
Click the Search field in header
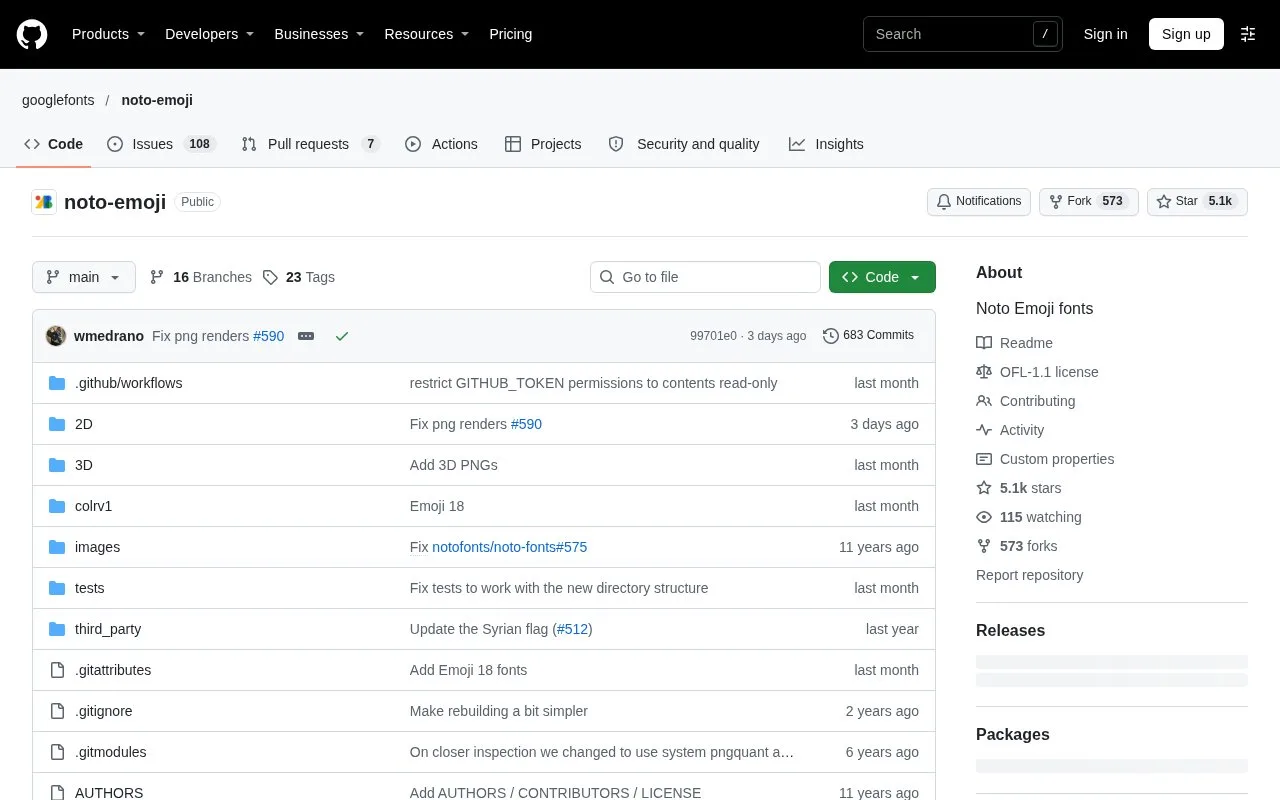963,34
